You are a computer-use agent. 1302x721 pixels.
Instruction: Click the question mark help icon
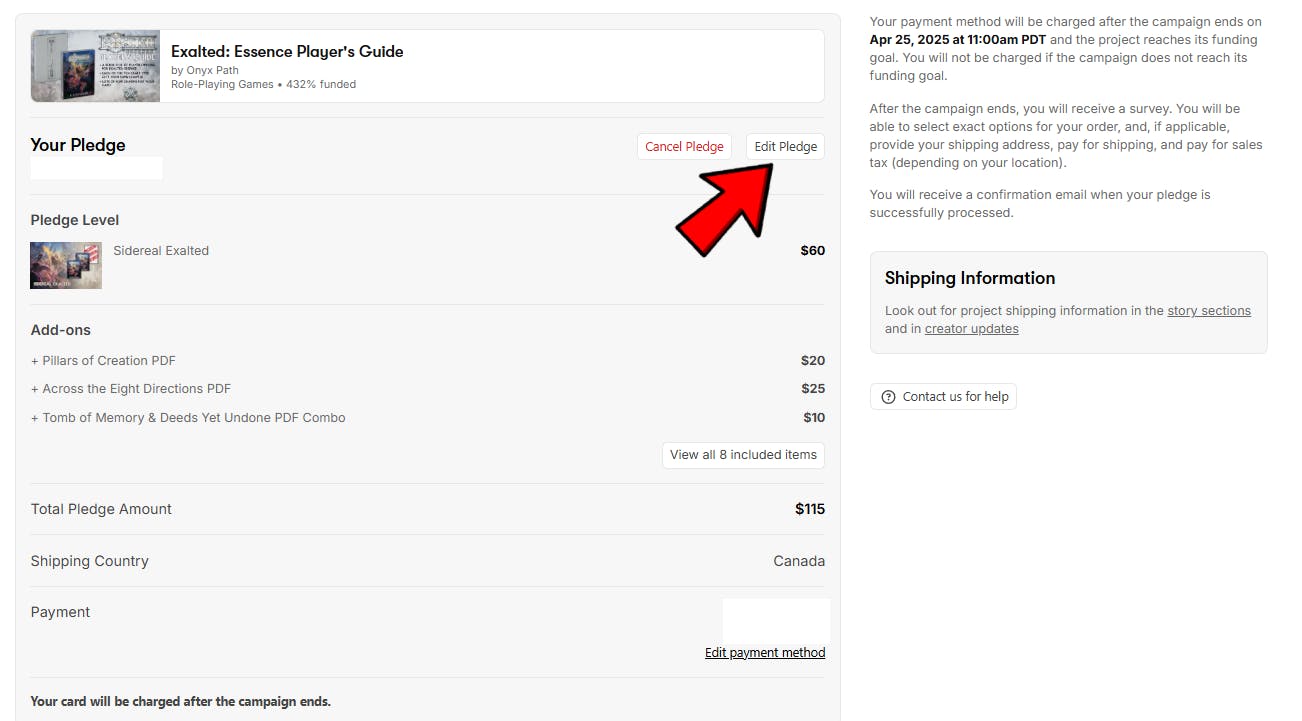(x=888, y=397)
